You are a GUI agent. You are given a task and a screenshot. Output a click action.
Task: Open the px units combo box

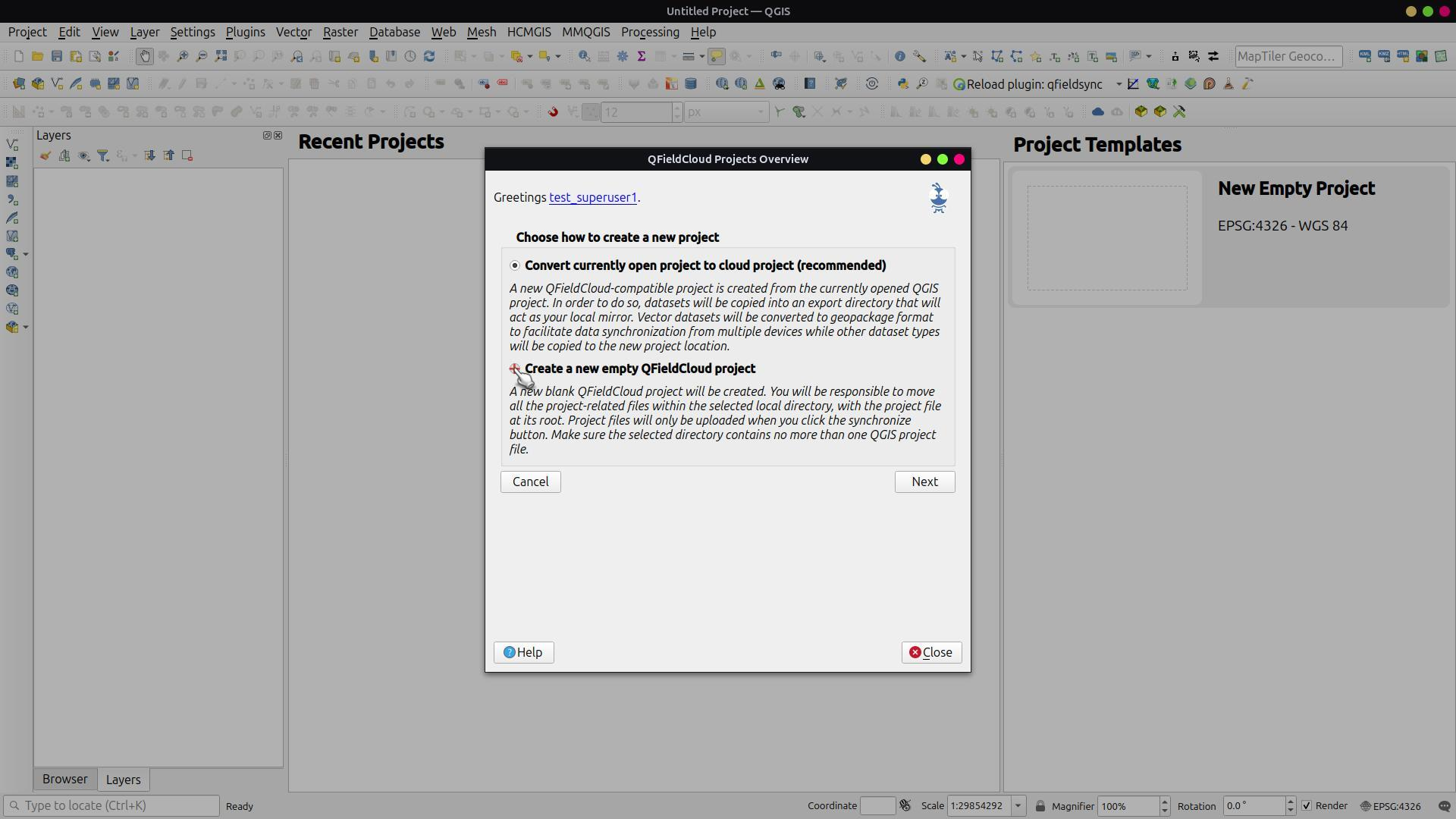[726, 112]
